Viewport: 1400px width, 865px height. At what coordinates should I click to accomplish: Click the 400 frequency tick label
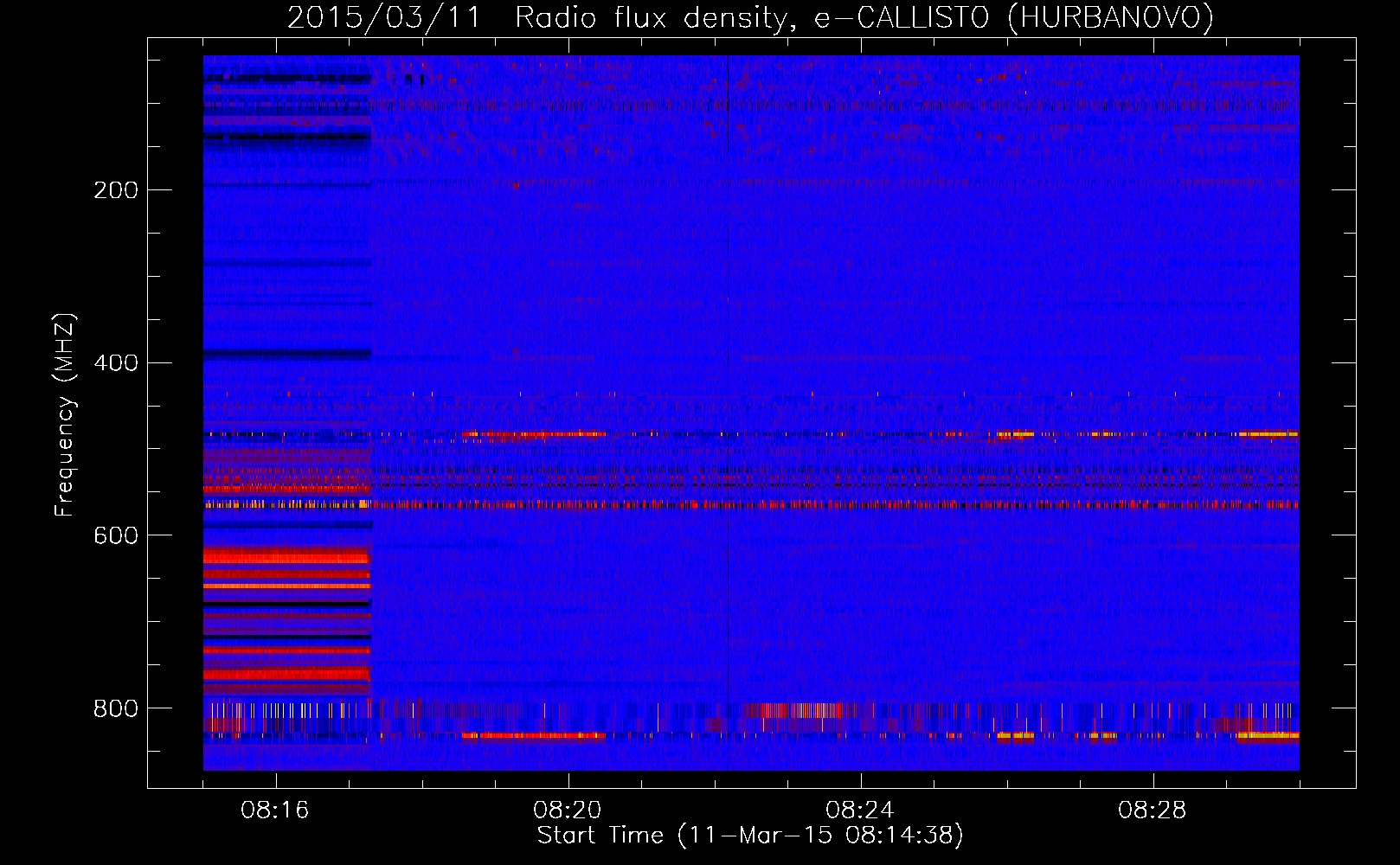pos(116,363)
